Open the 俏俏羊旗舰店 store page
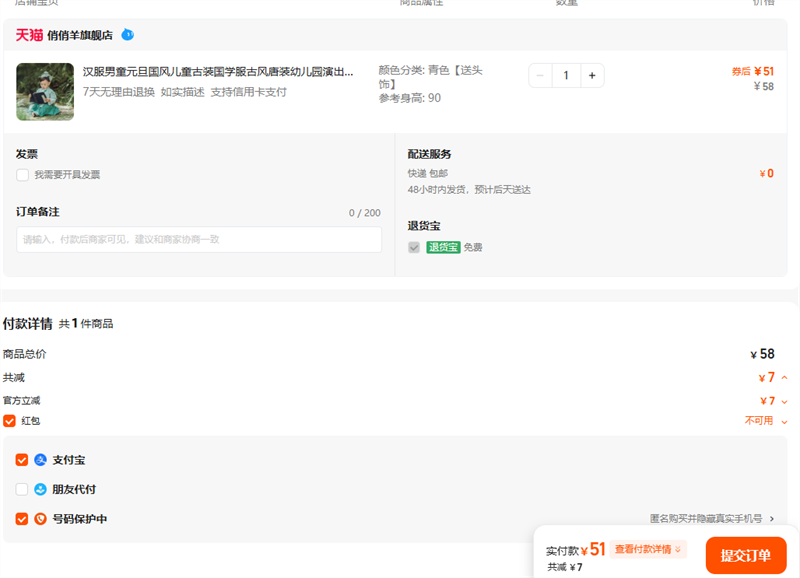This screenshot has width=800, height=578. pos(80,35)
